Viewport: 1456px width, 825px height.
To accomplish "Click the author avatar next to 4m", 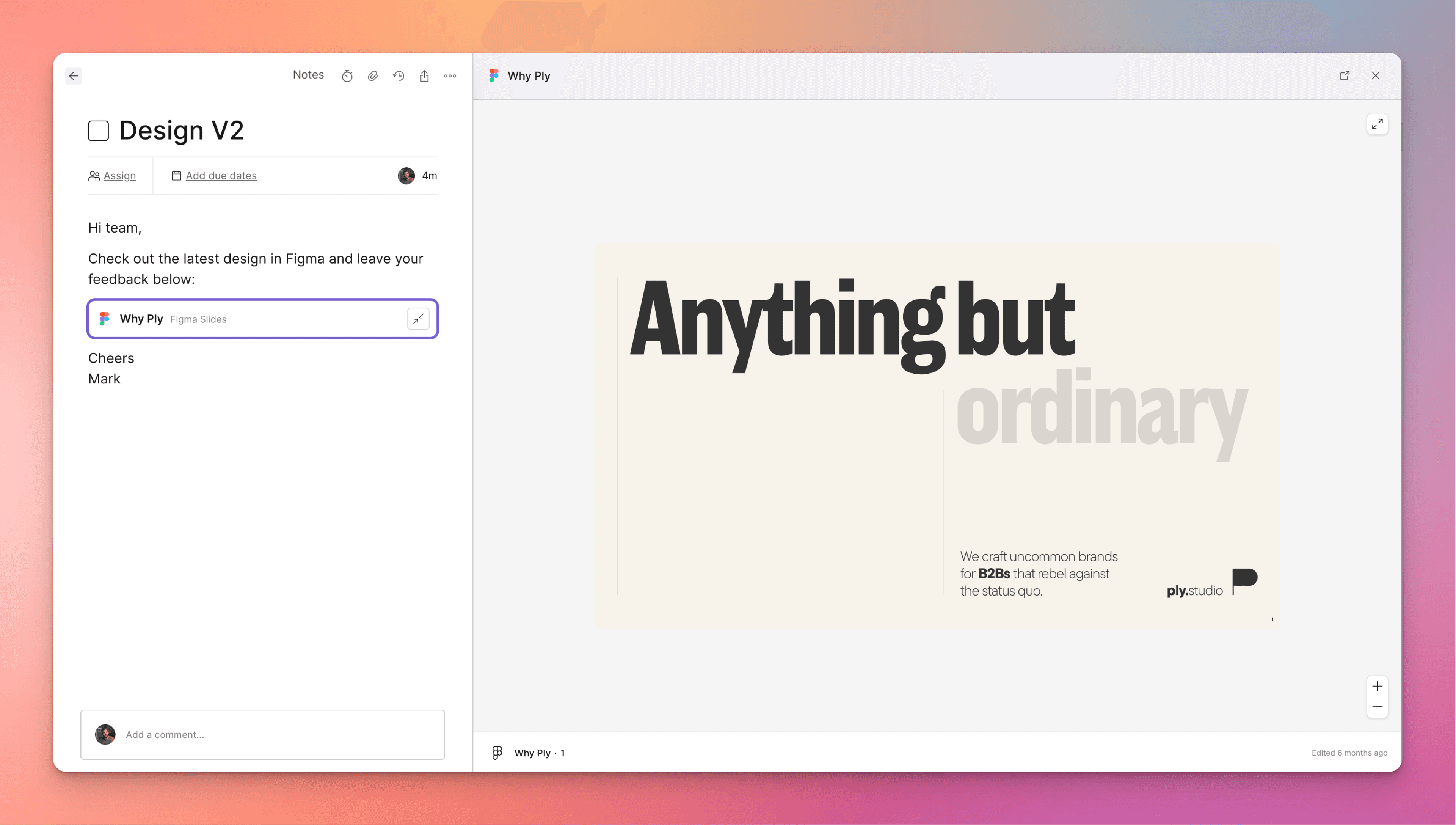I will coord(406,176).
